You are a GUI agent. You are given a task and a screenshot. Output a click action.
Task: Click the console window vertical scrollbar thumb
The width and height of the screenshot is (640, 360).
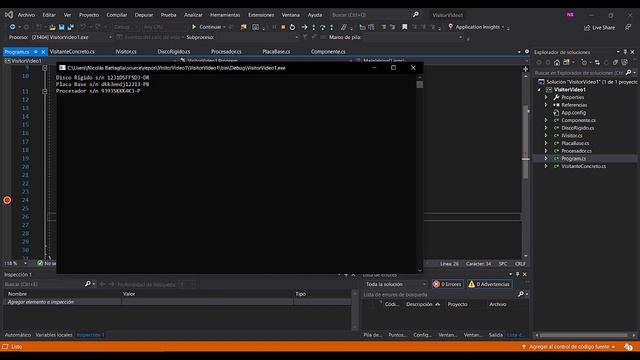click(420, 84)
